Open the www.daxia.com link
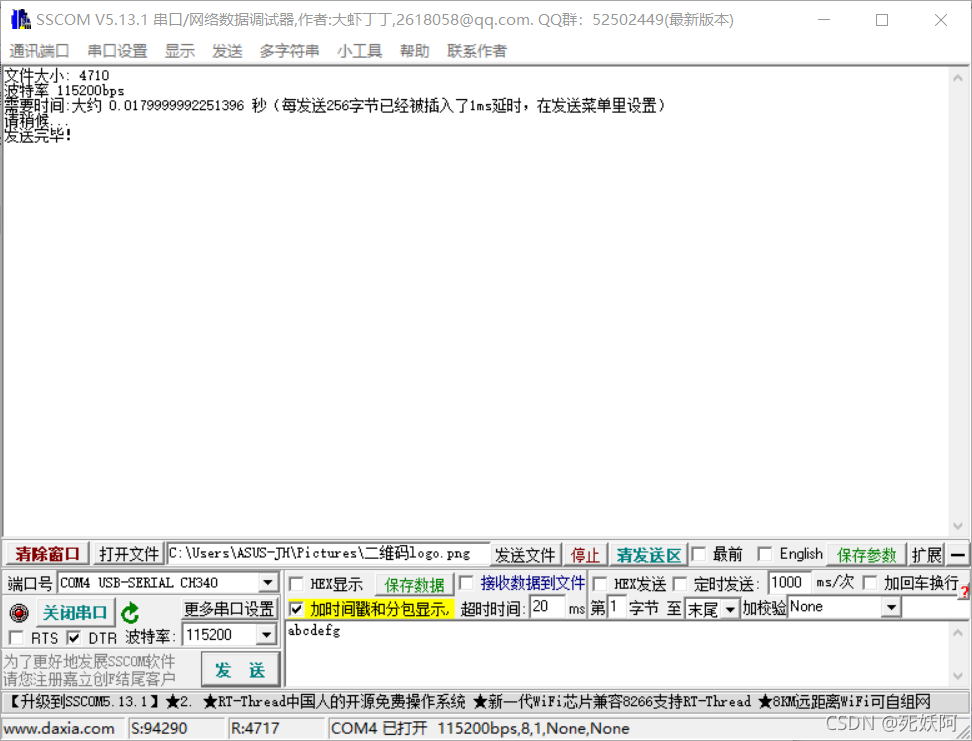Image resolution: width=972 pixels, height=741 pixels. pos(62,728)
